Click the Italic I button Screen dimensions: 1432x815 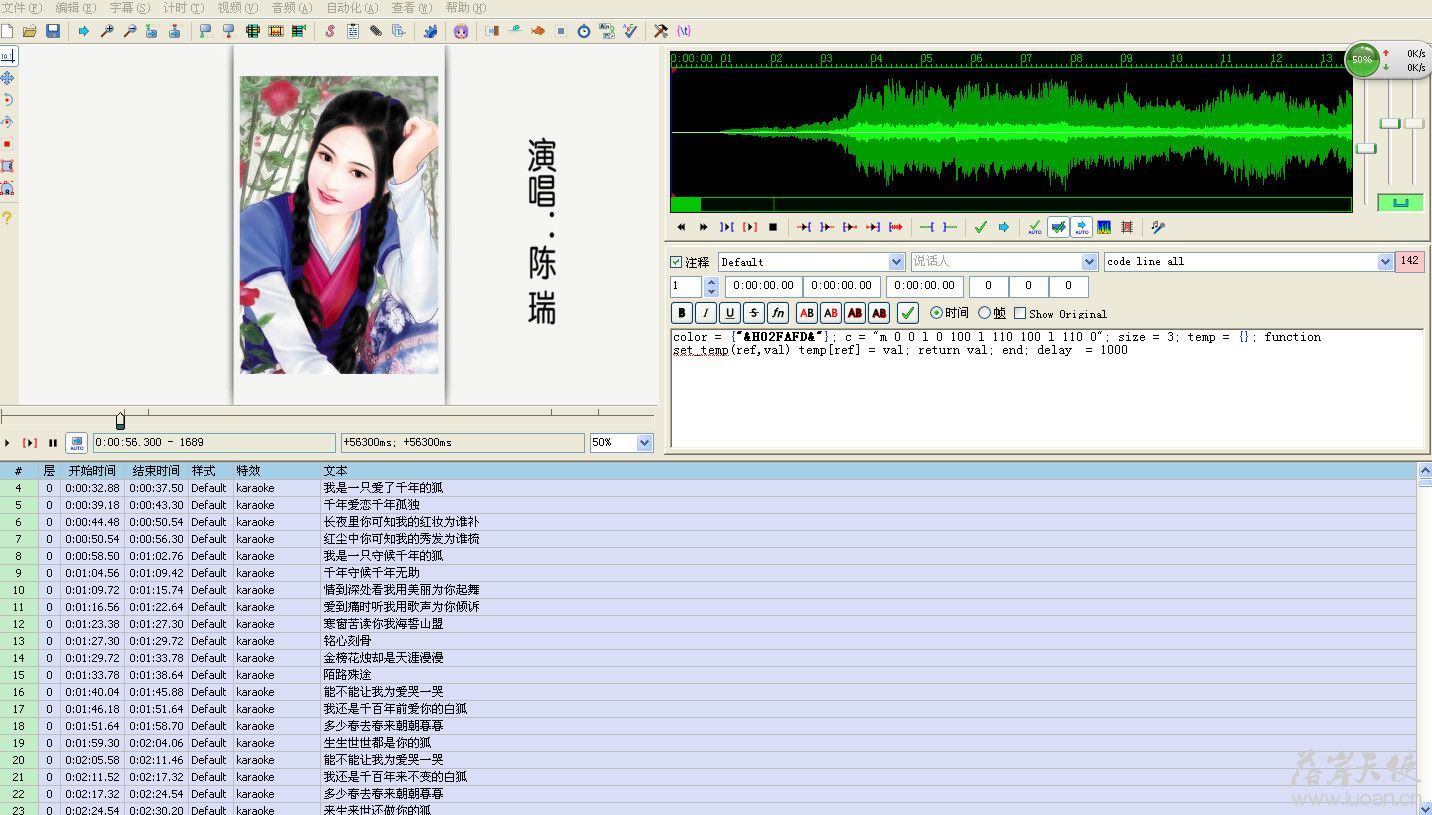click(x=706, y=313)
